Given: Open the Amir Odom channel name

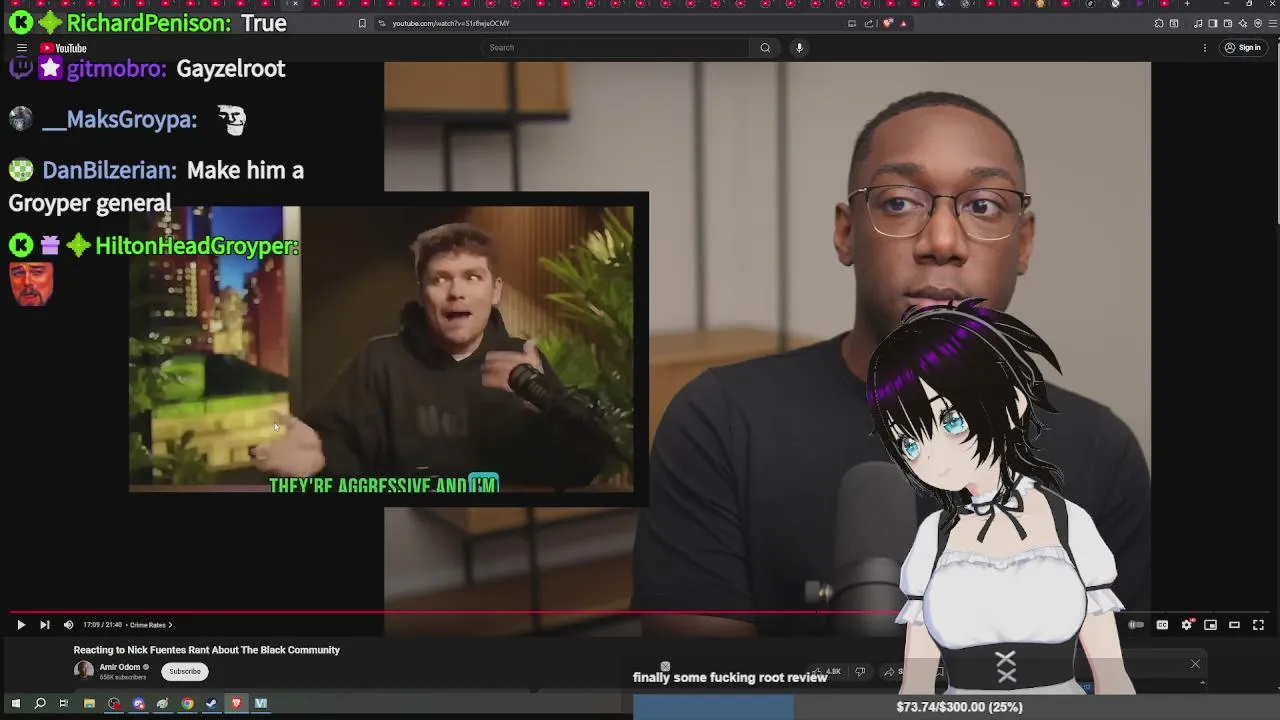Looking at the screenshot, I should pos(120,667).
